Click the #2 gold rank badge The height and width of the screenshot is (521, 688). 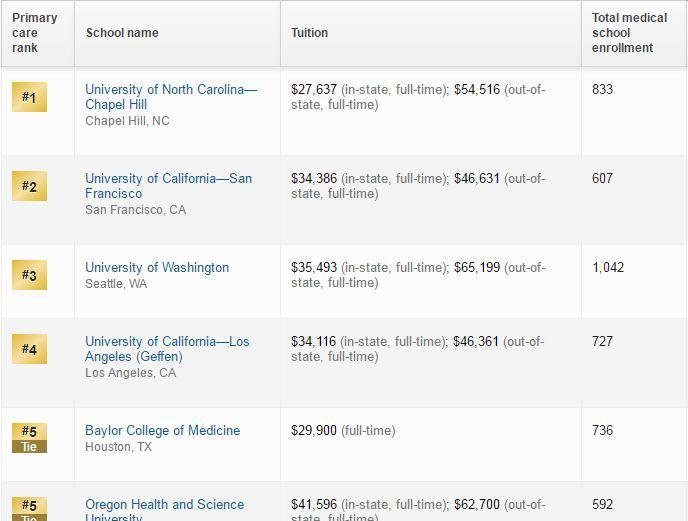(x=29, y=186)
